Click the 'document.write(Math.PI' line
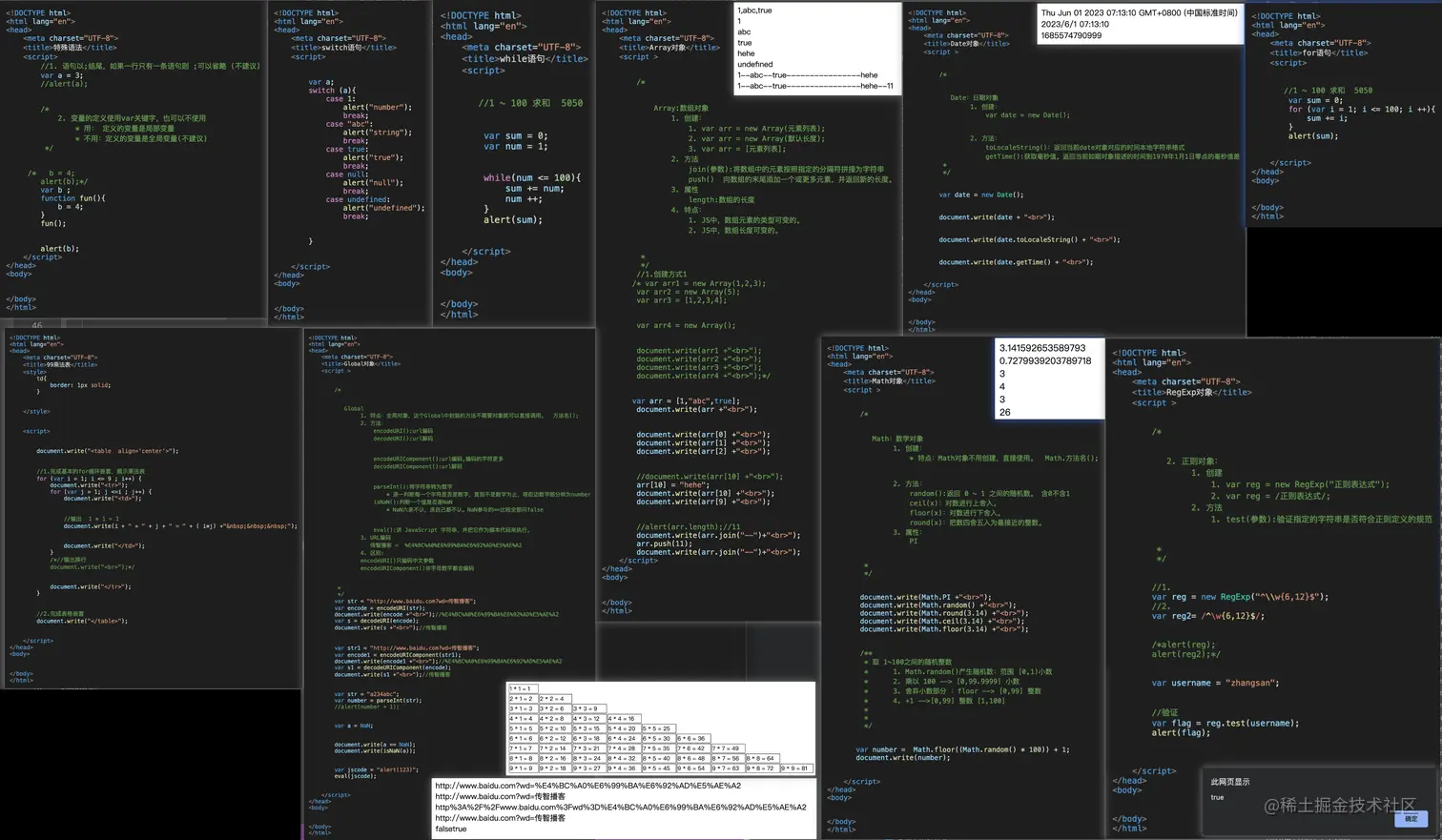Image resolution: width=1442 pixels, height=840 pixels. pyautogui.click(x=924, y=597)
